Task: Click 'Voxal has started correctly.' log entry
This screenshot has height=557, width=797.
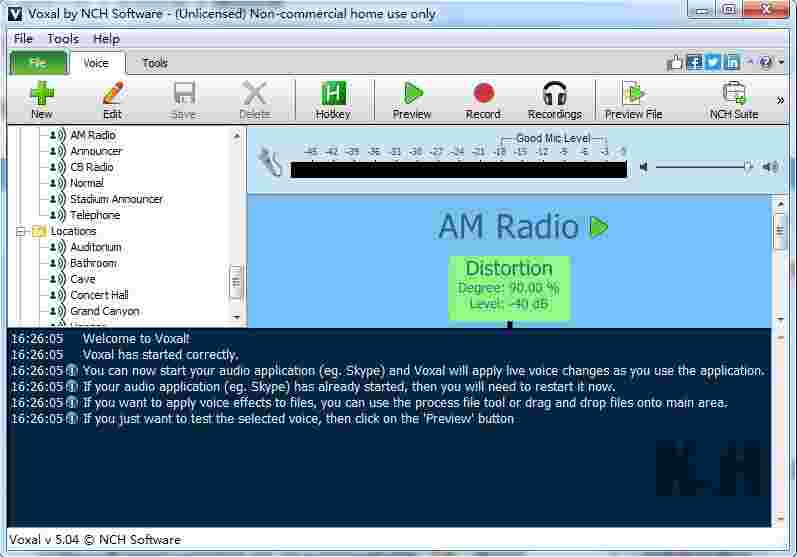Action: (161, 355)
